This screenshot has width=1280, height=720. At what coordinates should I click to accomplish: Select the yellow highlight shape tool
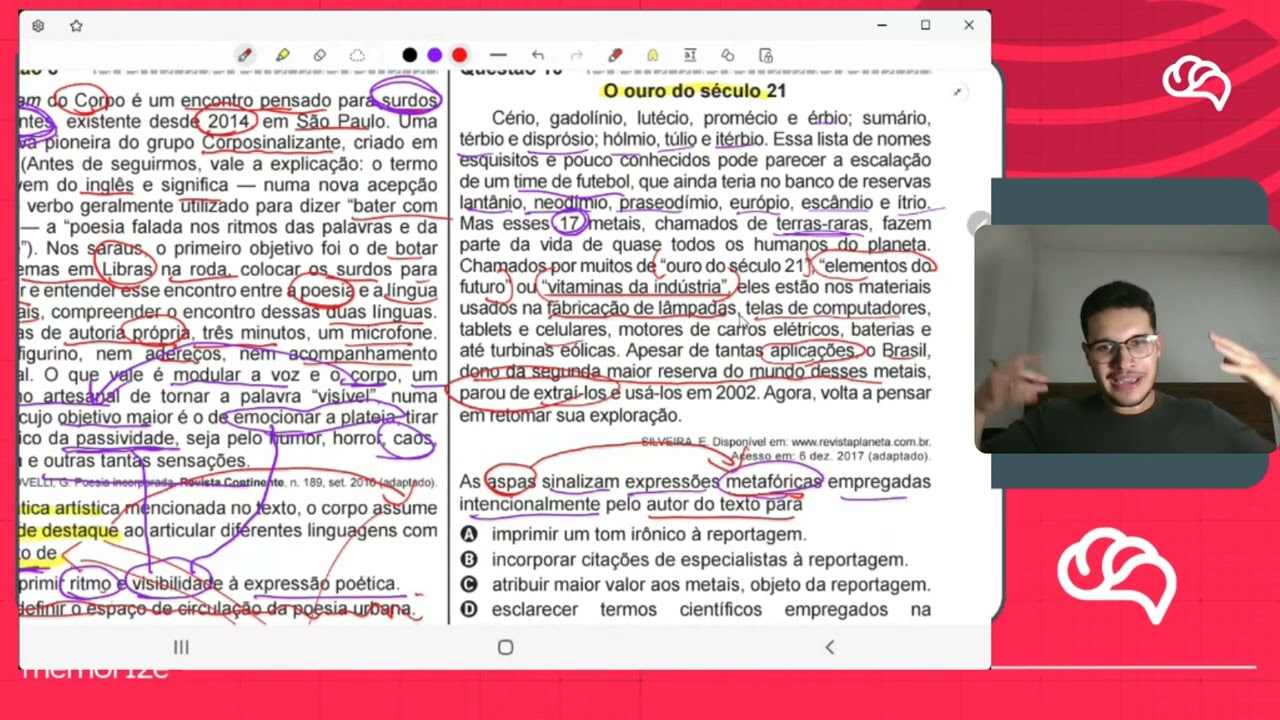pyautogui.click(x=652, y=55)
